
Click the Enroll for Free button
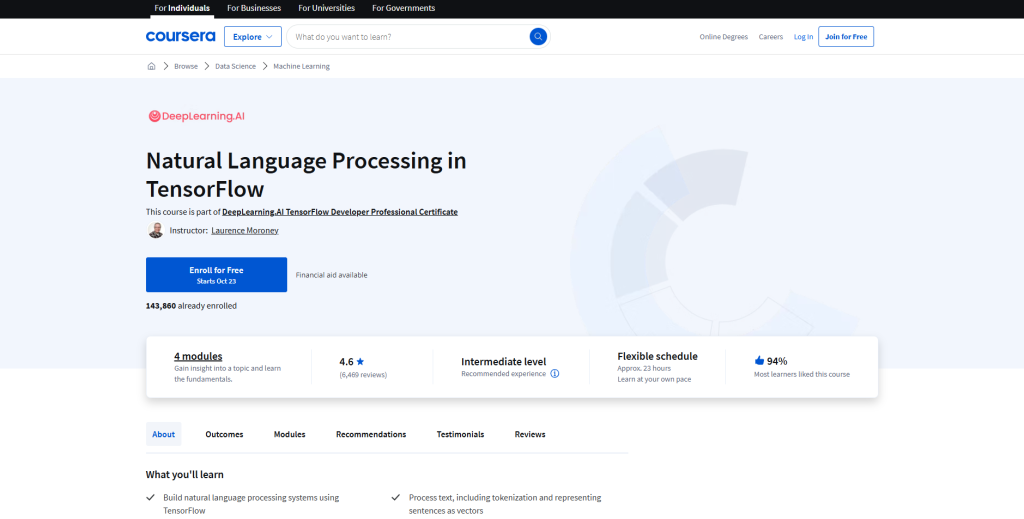(x=216, y=275)
